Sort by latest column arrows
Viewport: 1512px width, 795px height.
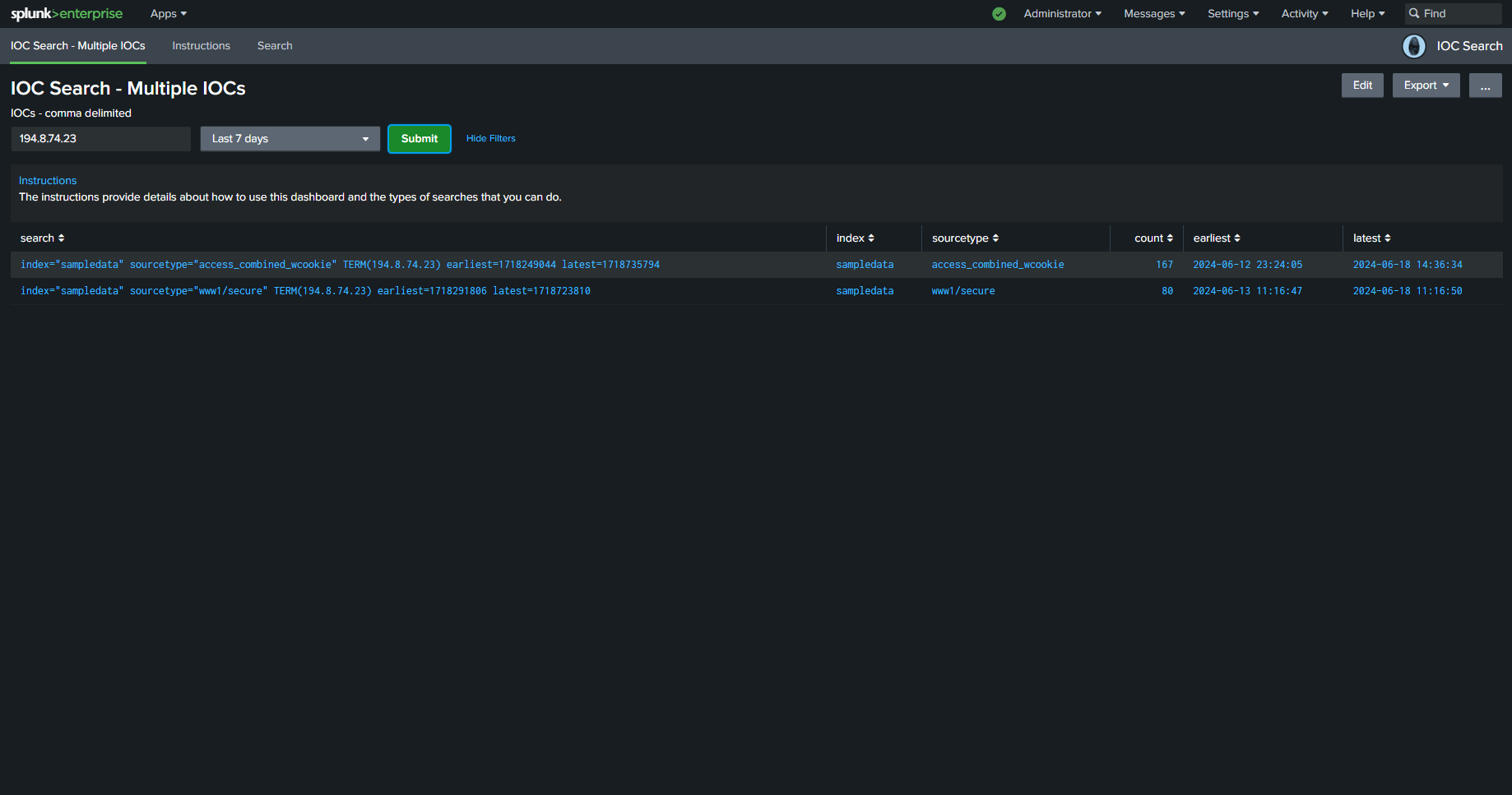tap(1388, 238)
